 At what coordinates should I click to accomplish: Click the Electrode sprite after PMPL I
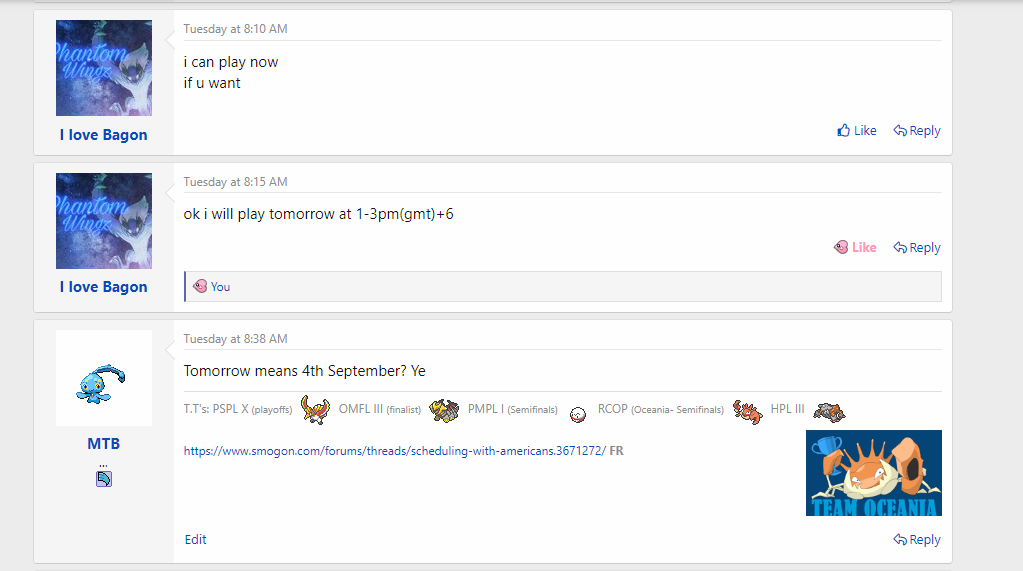(x=577, y=414)
